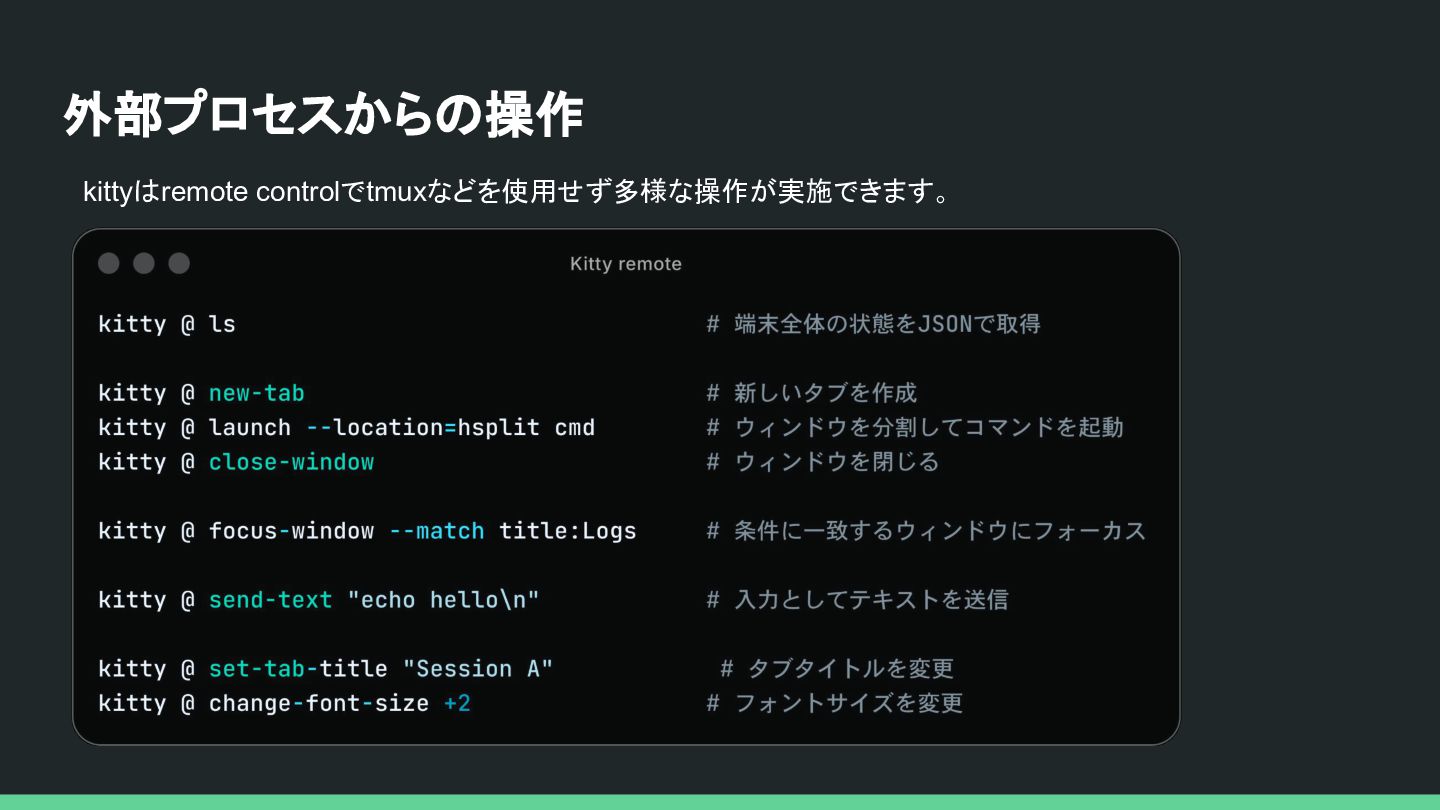
Task: Click the comment フォントサイズを変更
Action: [x=835, y=704]
